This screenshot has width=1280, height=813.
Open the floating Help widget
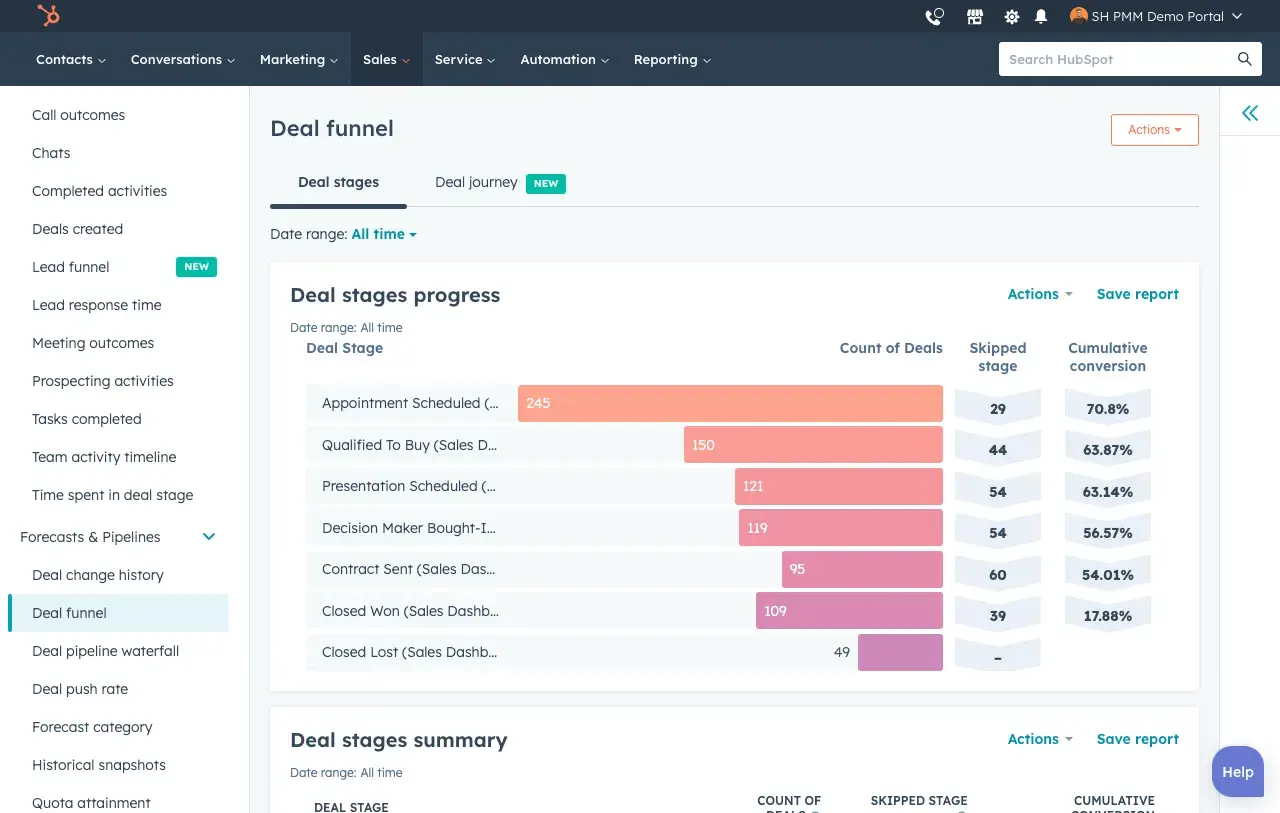point(1237,771)
